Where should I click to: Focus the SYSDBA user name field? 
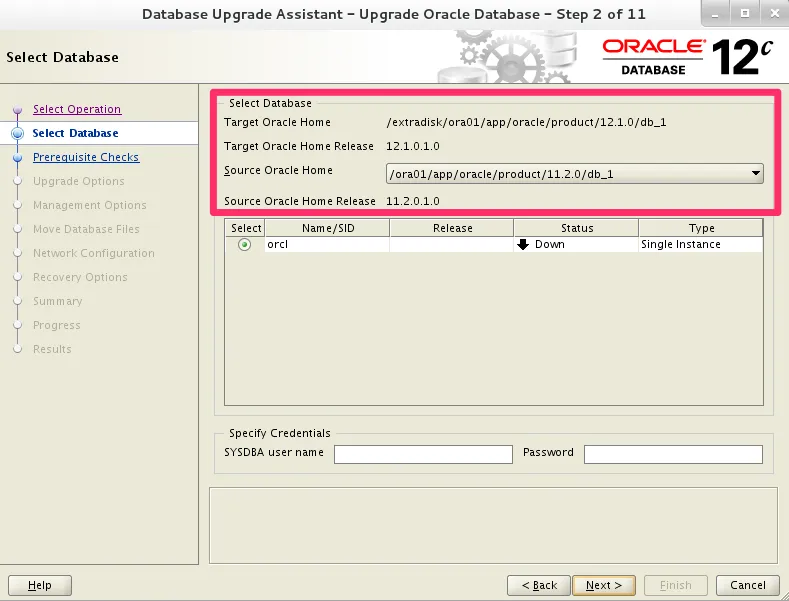click(422, 454)
